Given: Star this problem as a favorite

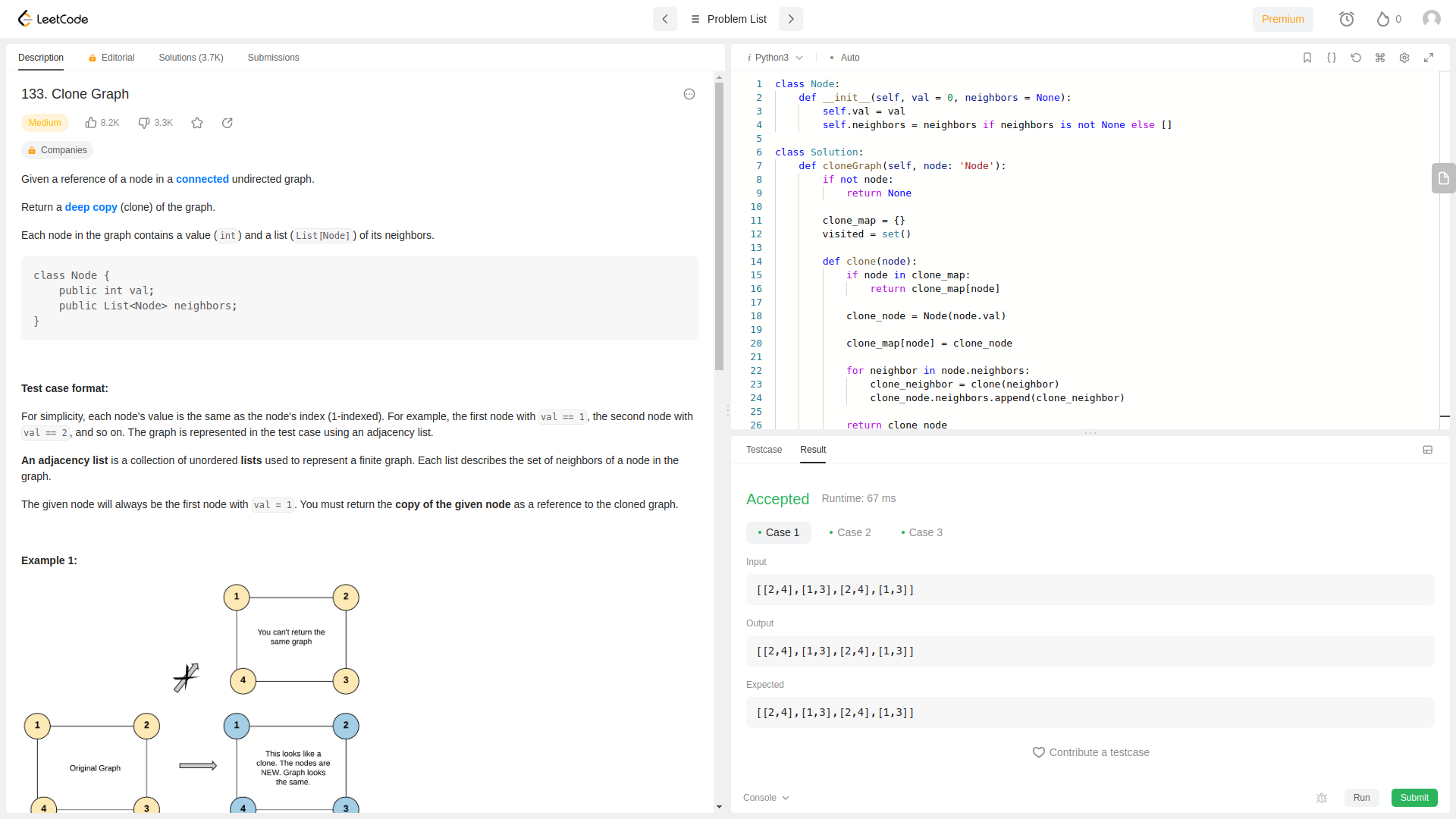Looking at the screenshot, I should tap(197, 123).
